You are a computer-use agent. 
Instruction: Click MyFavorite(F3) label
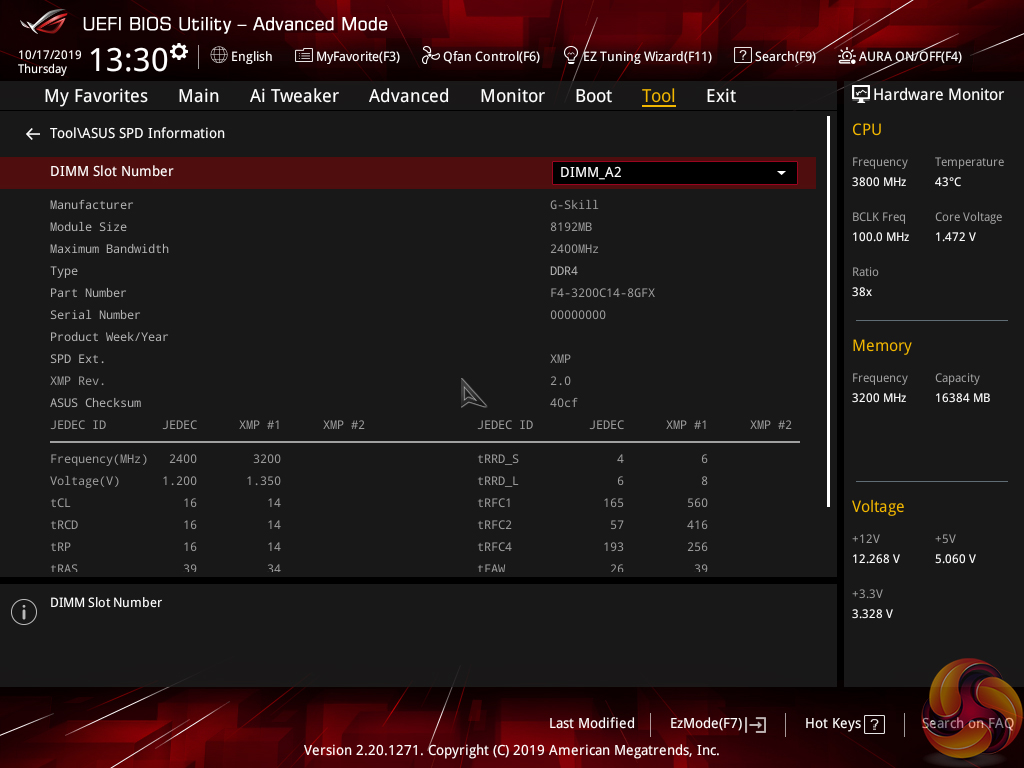pyautogui.click(x=358, y=56)
